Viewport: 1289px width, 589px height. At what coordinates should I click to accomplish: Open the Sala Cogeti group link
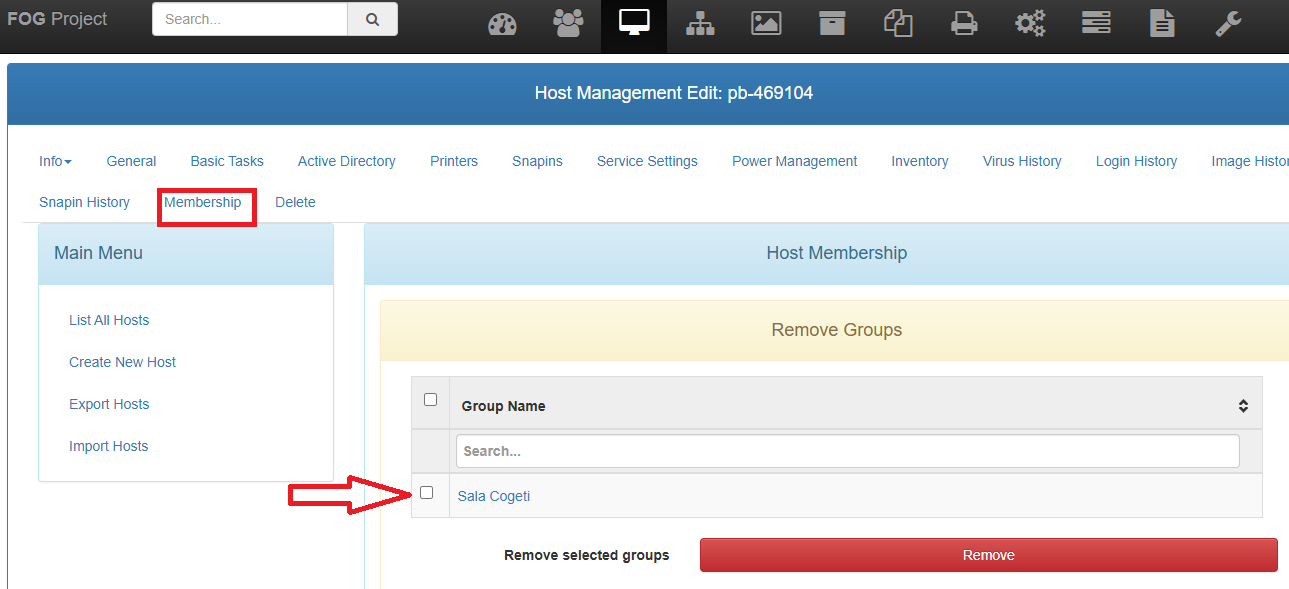(x=494, y=496)
